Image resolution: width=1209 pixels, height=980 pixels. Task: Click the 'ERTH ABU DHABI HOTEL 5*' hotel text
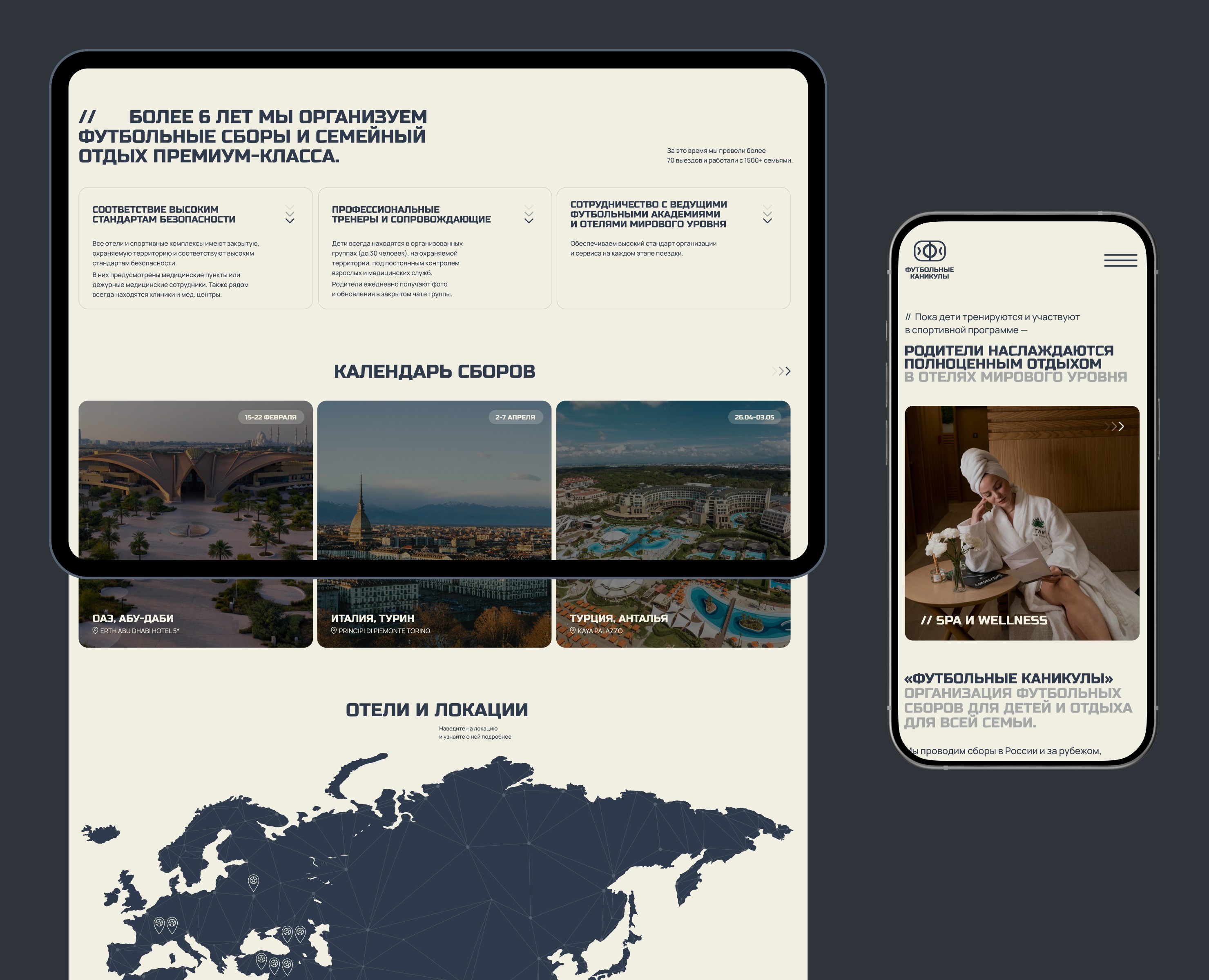(139, 631)
